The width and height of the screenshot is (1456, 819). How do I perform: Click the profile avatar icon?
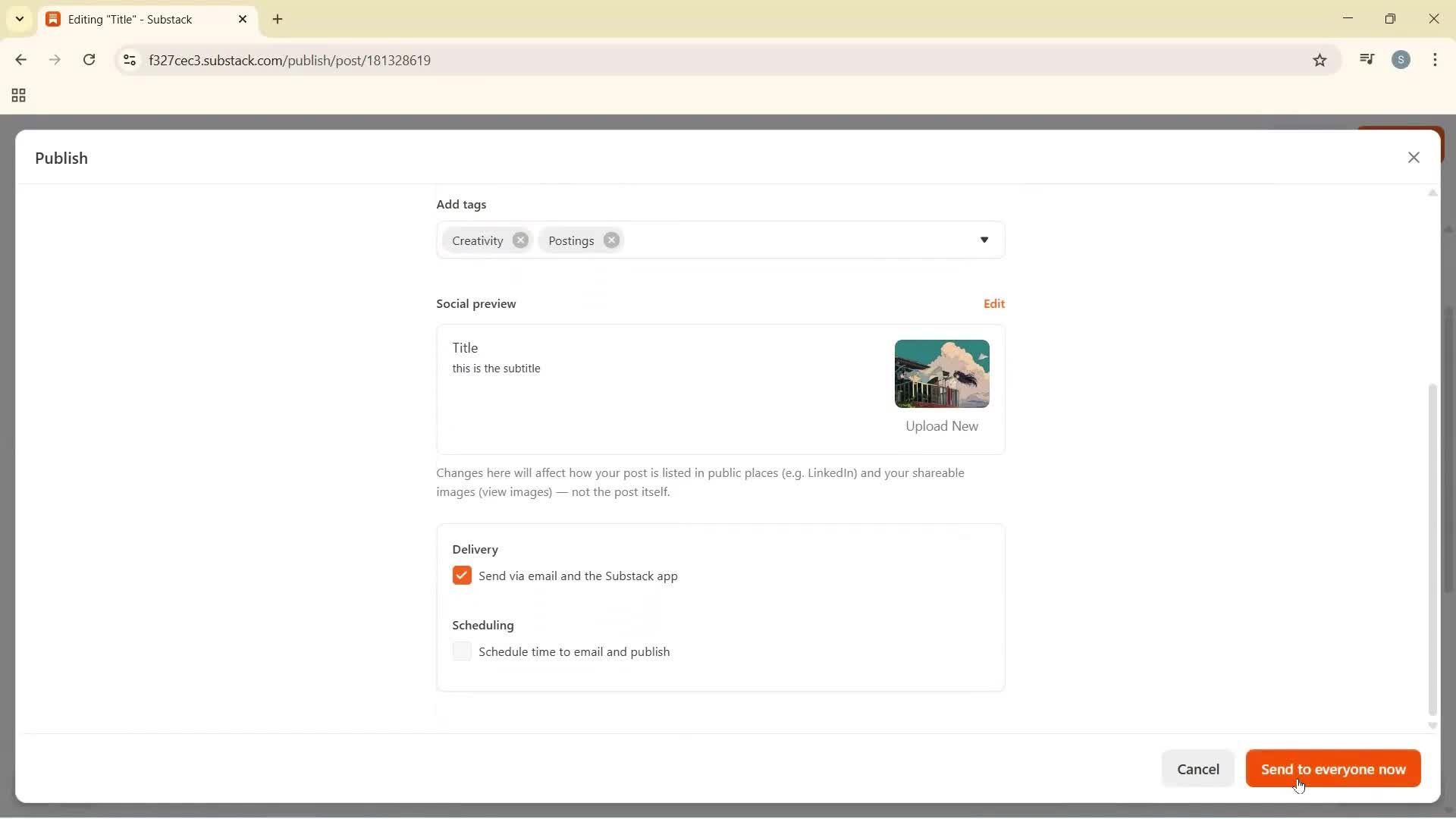pyautogui.click(x=1402, y=60)
